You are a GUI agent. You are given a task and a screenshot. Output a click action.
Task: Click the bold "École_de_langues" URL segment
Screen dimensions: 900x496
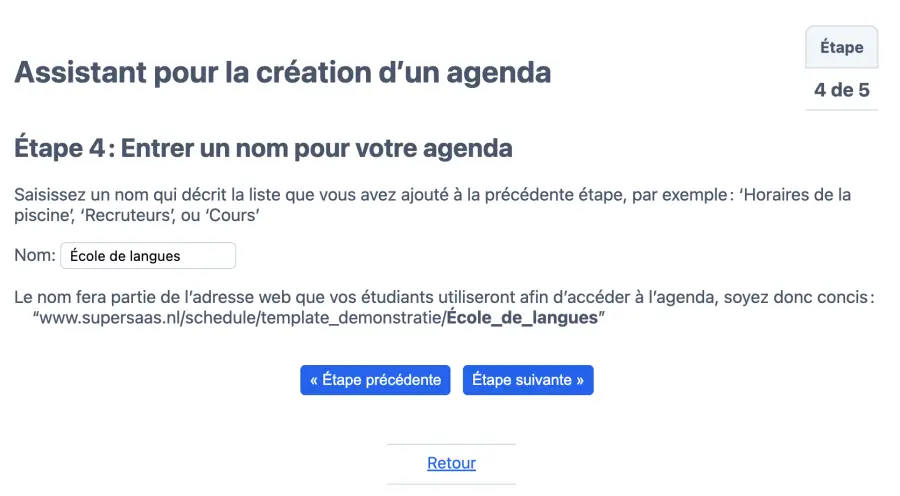point(522,318)
